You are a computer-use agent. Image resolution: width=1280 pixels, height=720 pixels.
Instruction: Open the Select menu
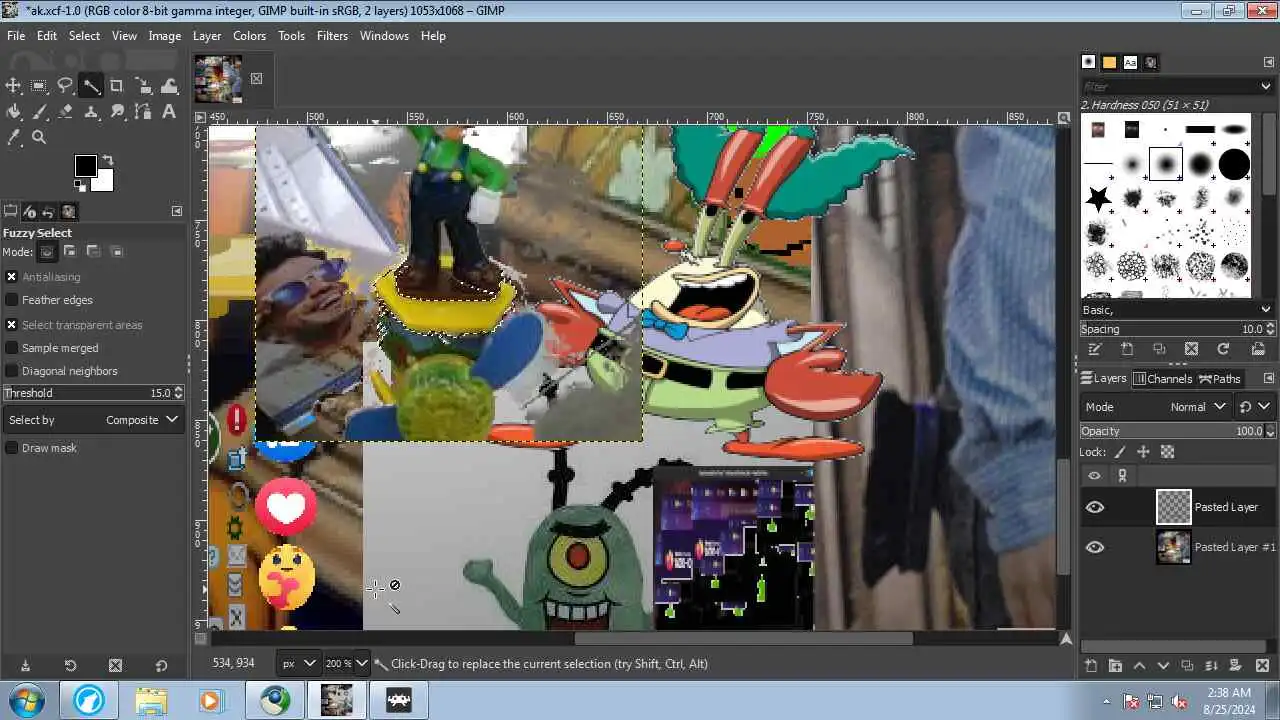pos(84,35)
